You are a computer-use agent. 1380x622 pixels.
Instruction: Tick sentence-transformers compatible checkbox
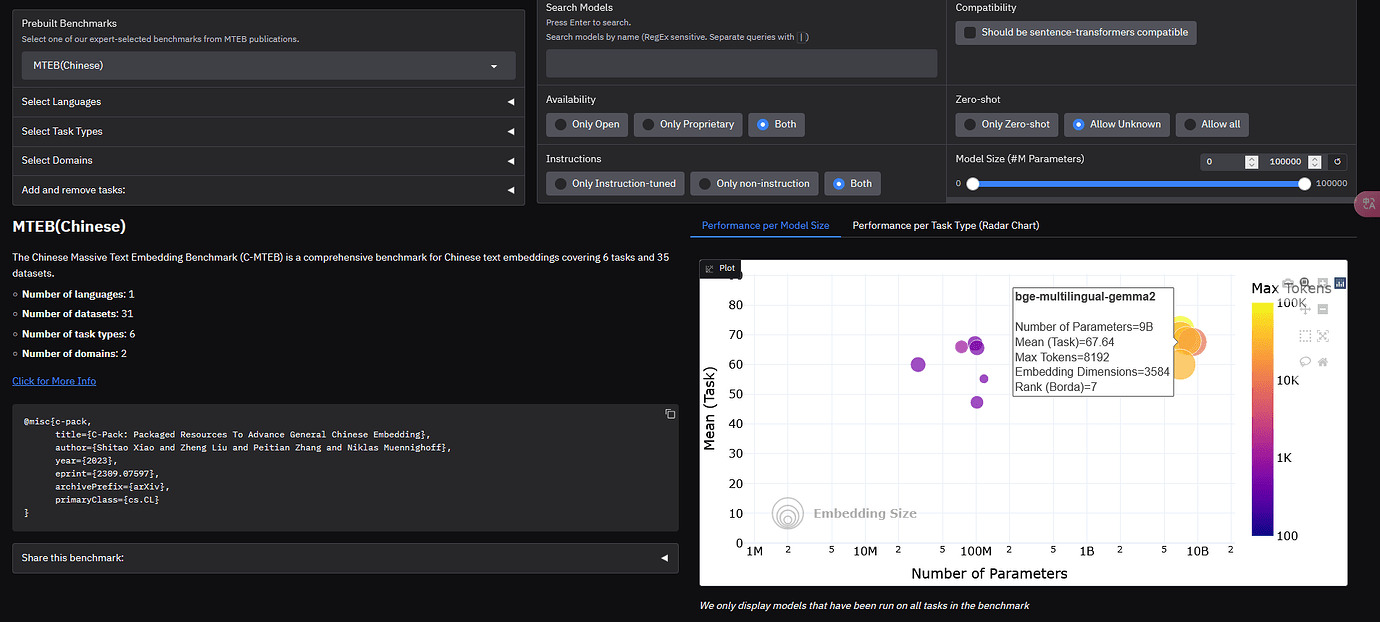[968, 33]
